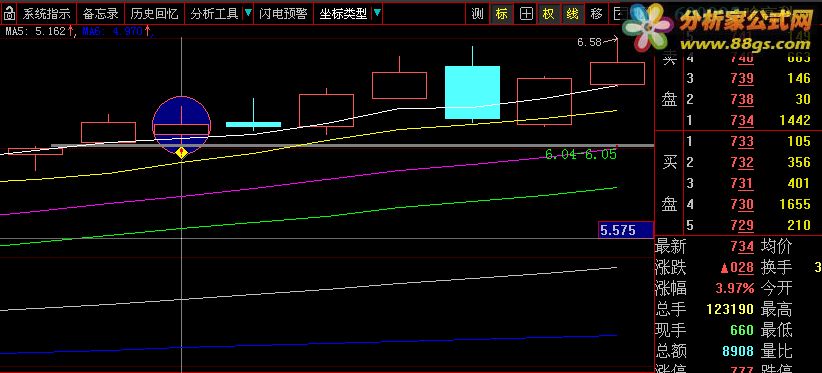
Task: Select the 移 move tool icon
Action: tap(596, 14)
